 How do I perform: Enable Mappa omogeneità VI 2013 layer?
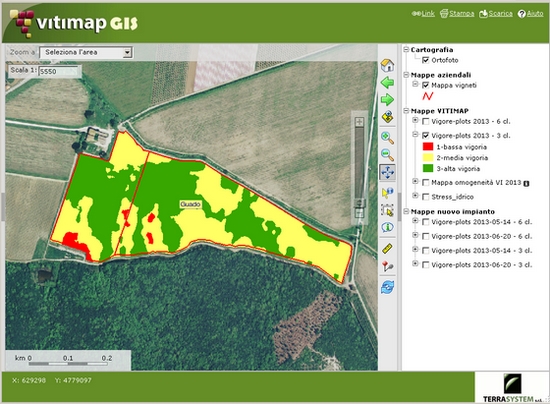point(425,182)
